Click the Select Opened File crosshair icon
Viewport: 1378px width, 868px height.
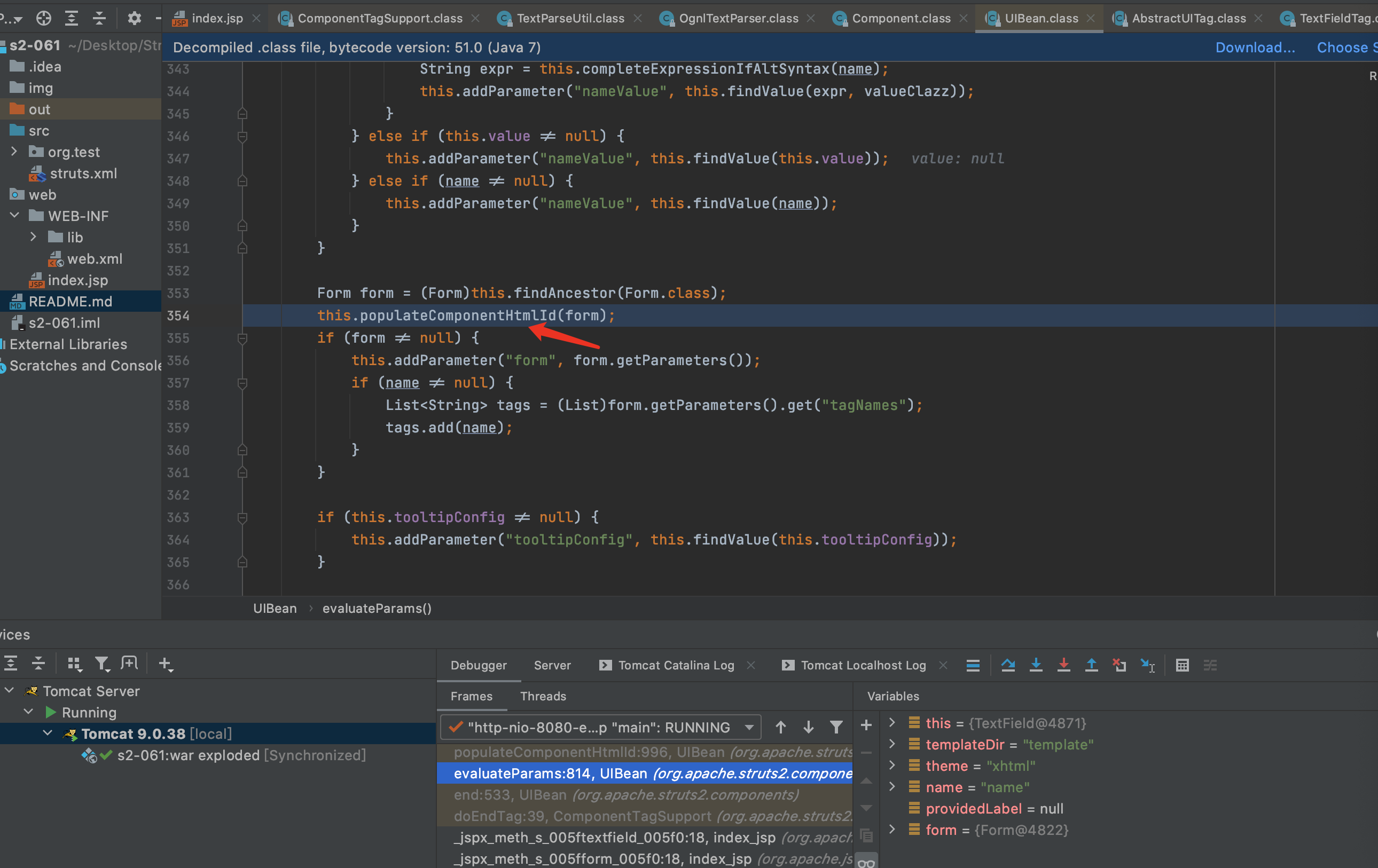pos(43,18)
